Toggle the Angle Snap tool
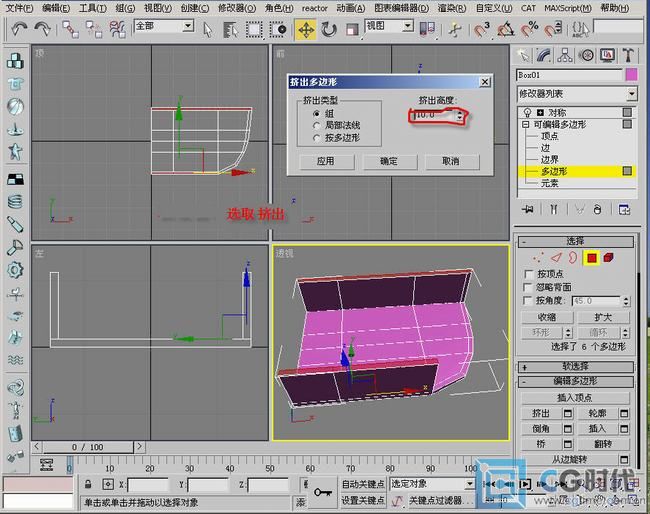Image resolution: width=650 pixels, height=514 pixels. point(506,30)
